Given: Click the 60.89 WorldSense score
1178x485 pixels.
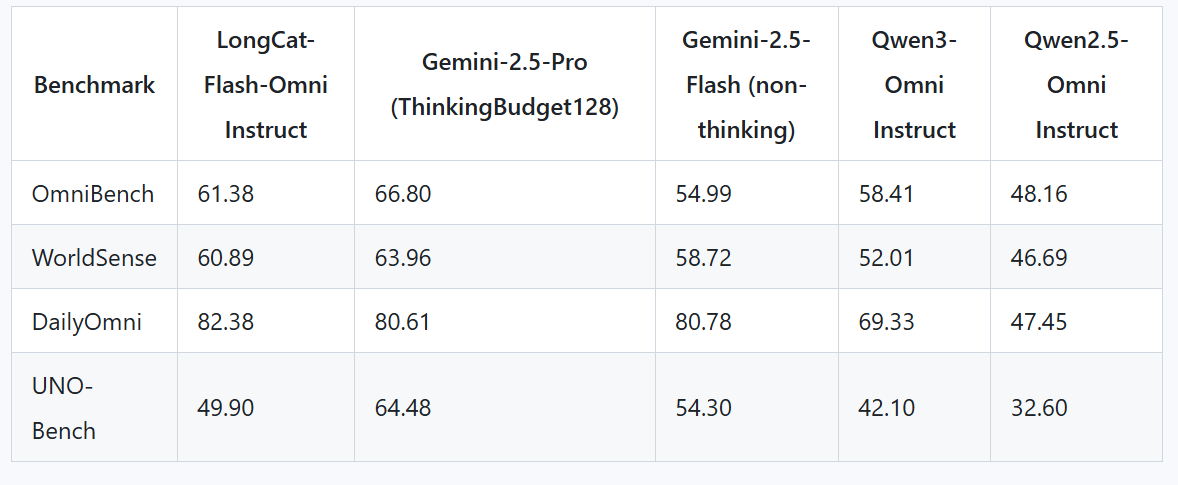Looking at the screenshot, I should (x=226, y=257).
